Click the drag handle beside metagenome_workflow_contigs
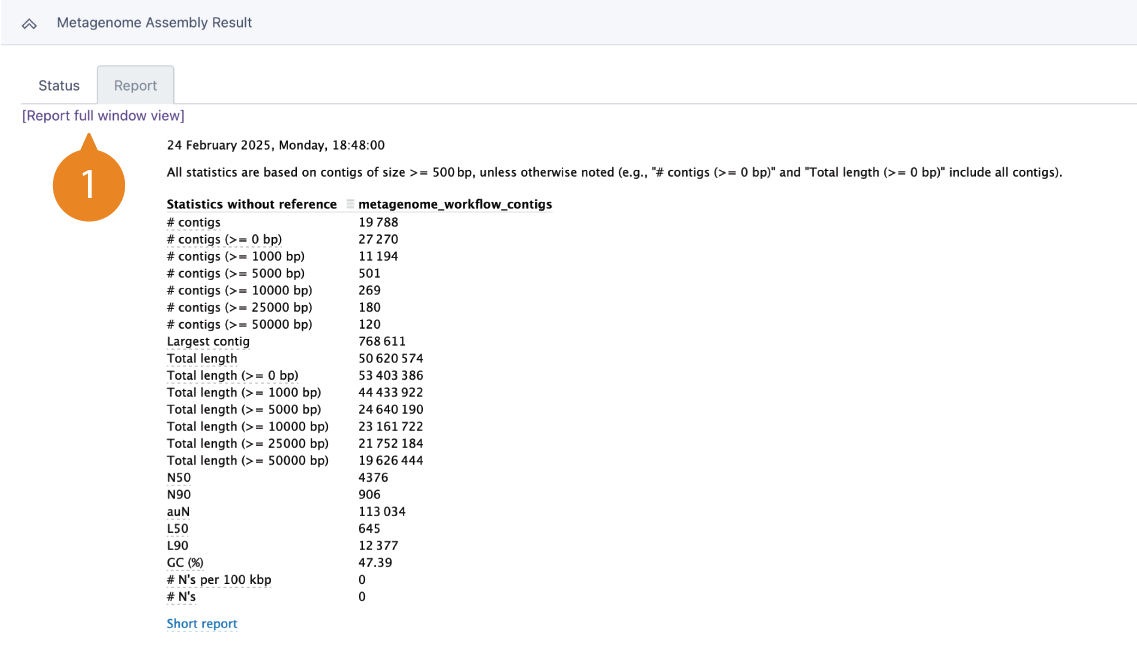The height and width of the screenshot is (652, 1137). coord(350,205)
